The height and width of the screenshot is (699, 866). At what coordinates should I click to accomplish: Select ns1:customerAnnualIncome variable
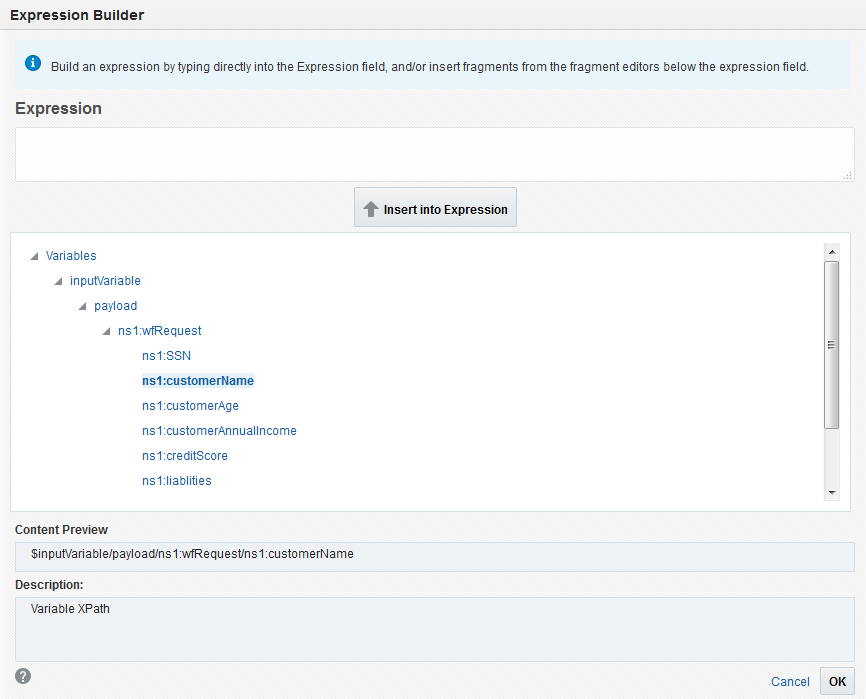click(x=219, y=431)
